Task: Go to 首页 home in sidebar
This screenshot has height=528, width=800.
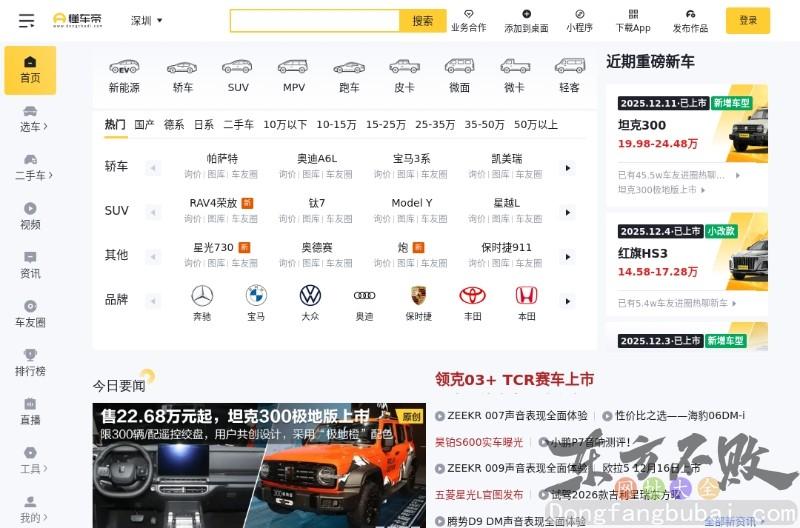Action: point(30,70)
